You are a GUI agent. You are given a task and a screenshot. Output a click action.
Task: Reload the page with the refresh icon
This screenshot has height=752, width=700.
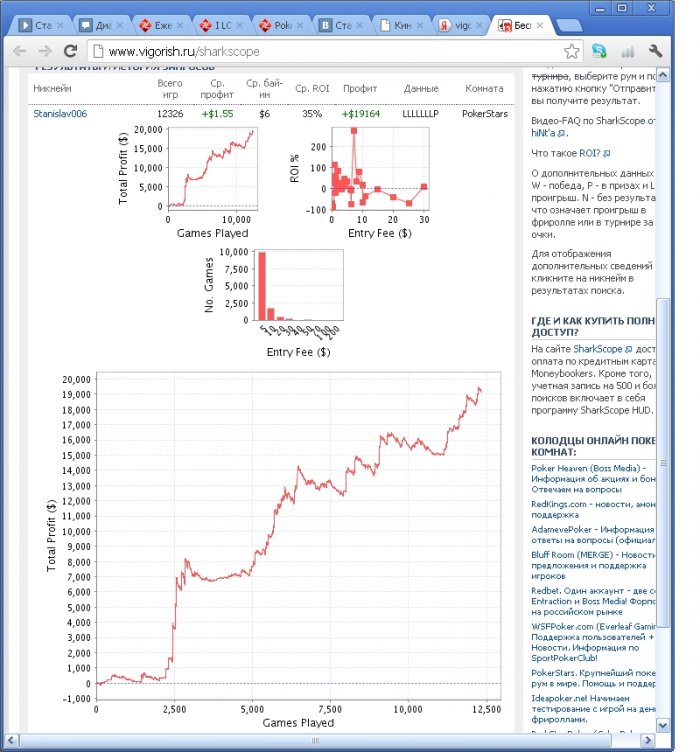[70, 51]
